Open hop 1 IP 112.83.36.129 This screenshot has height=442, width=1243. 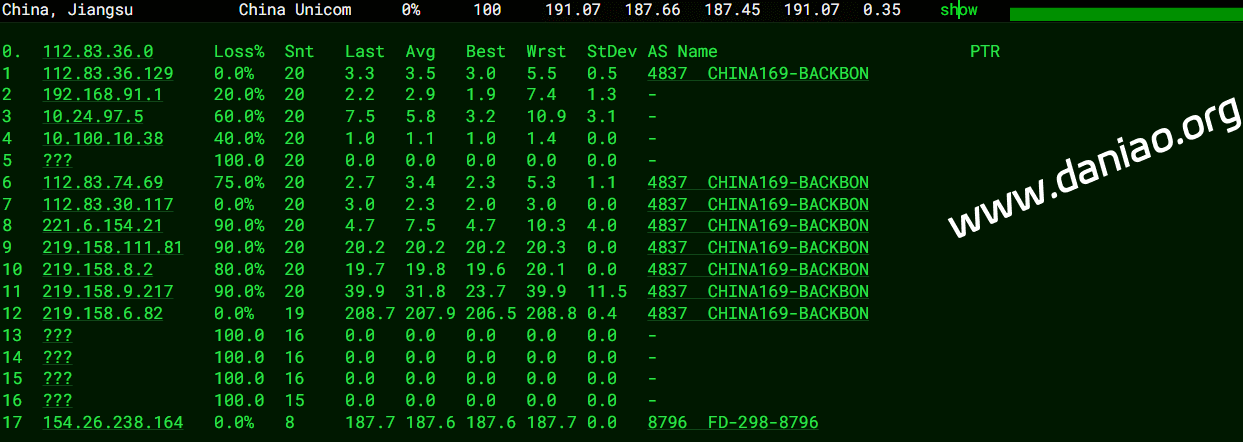108,74
